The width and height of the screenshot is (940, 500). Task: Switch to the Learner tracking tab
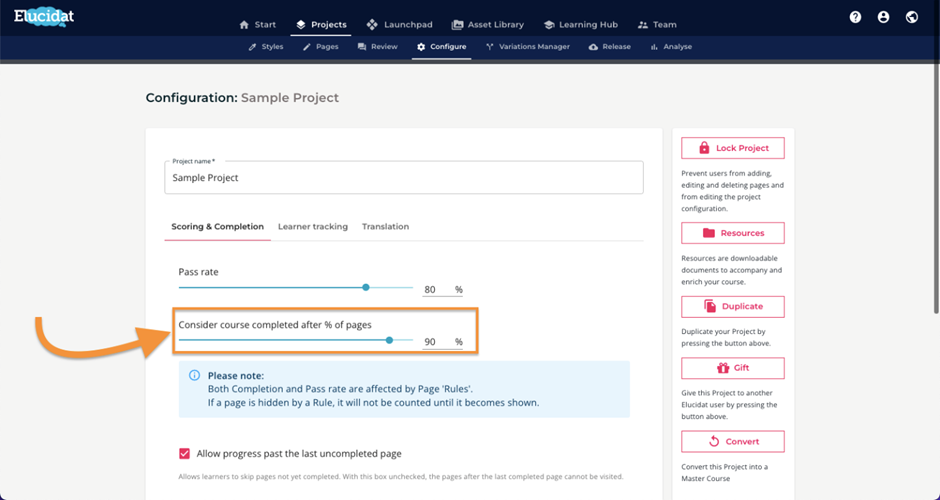[x=313, y=227]
